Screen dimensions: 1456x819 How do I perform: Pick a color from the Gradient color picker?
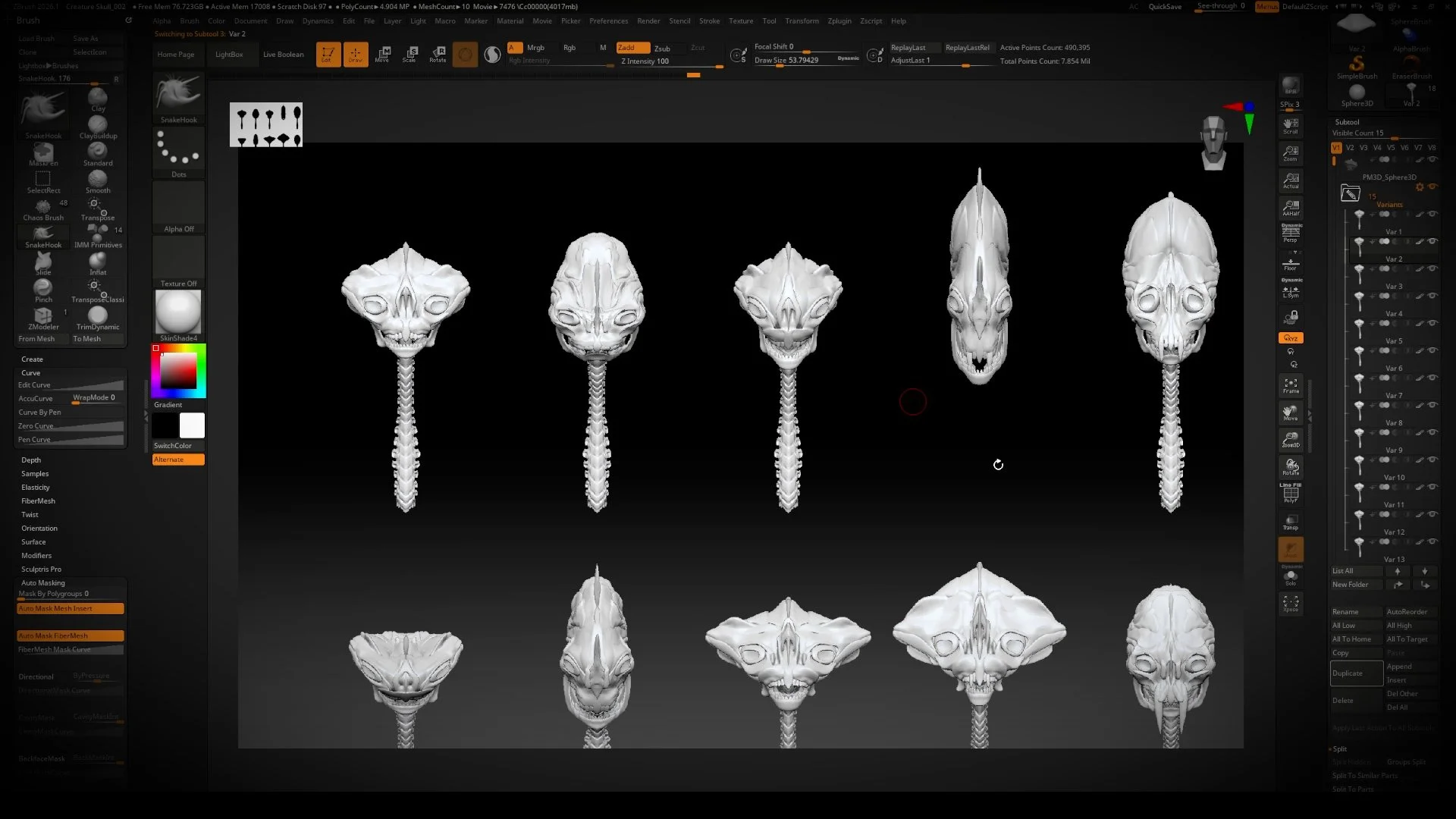point(178,370)
